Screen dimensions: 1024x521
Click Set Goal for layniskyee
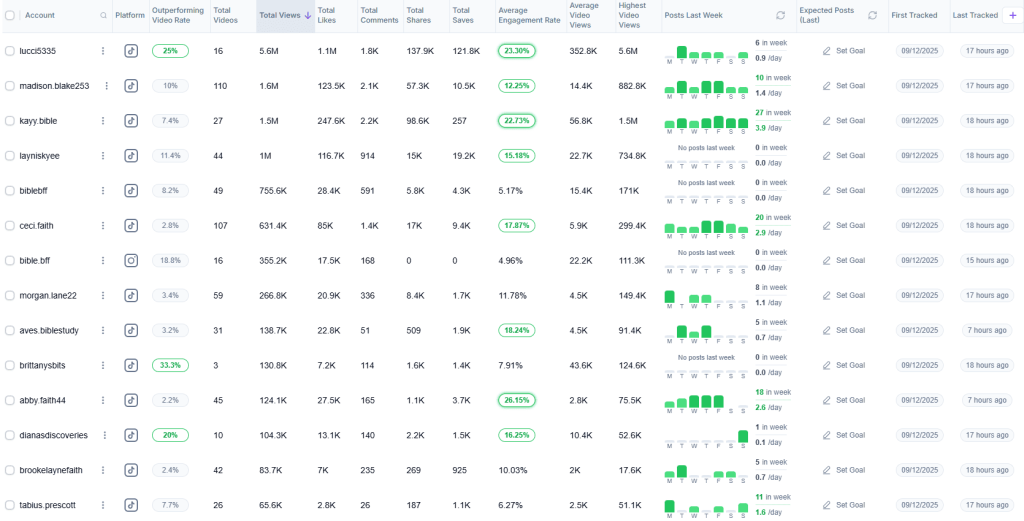click(843, 156)
